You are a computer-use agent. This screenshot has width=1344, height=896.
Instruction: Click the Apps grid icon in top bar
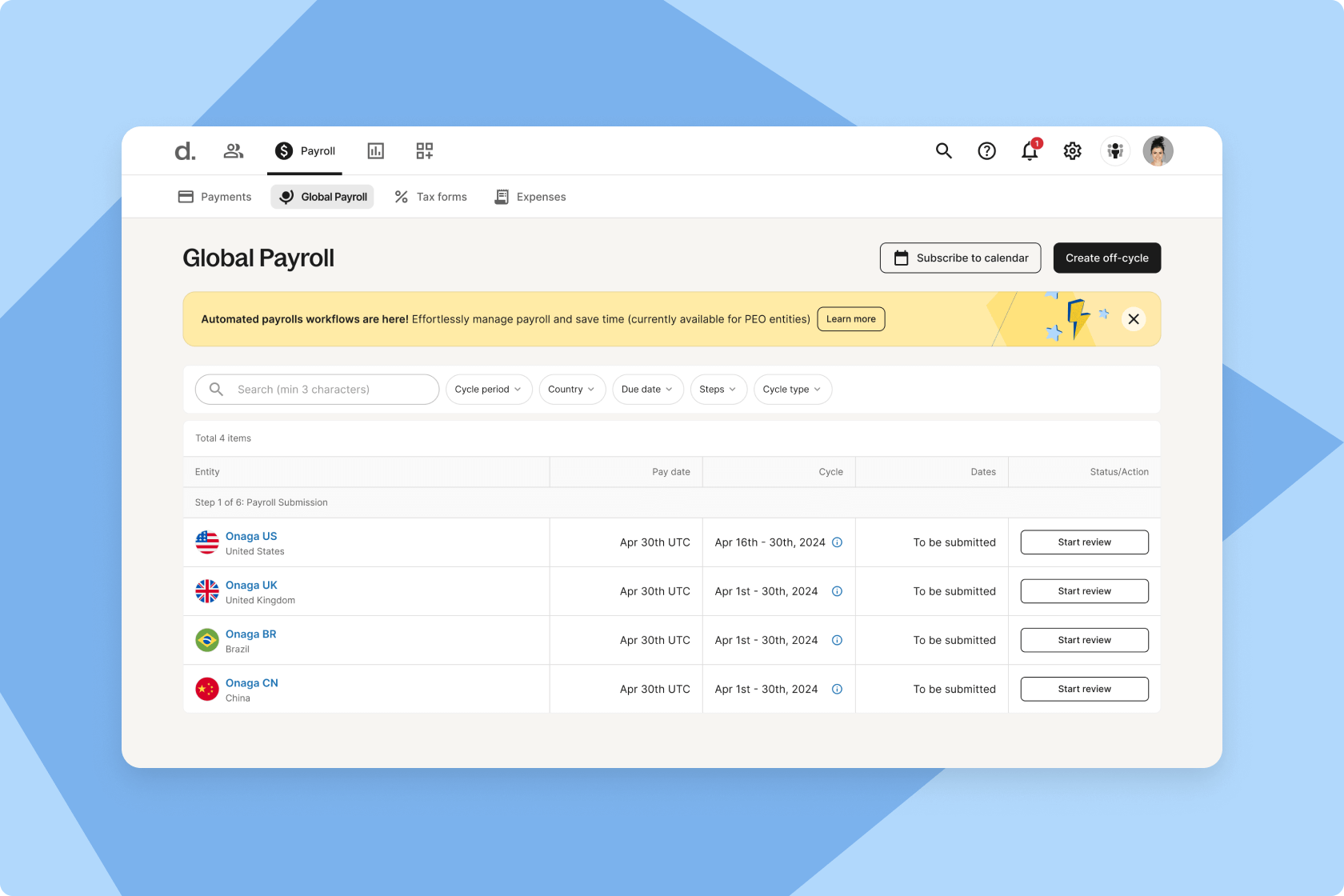[x=424, y=150]
